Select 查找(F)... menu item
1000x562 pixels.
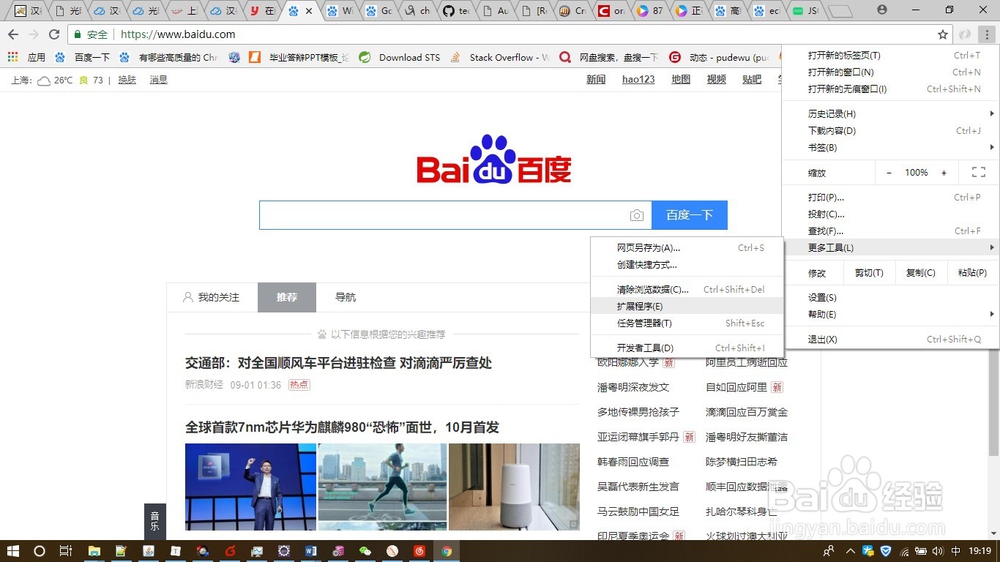click(891, 231)
